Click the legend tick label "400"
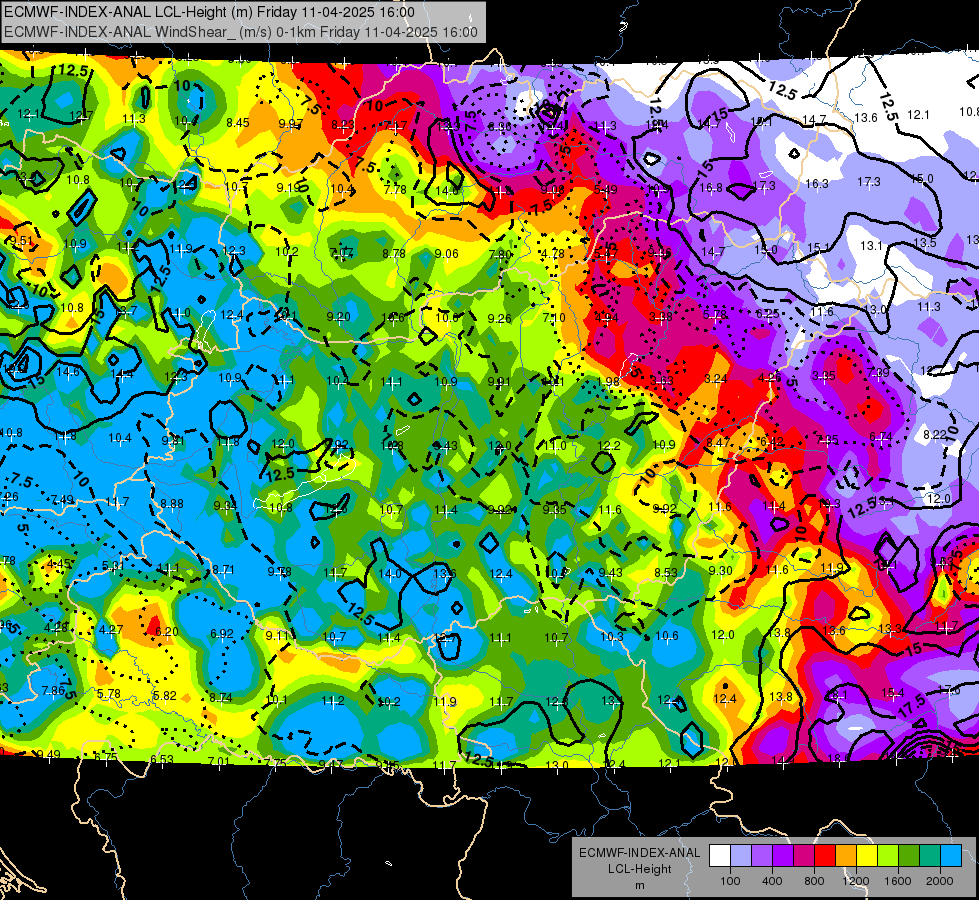Viewport: 979px width, 900px height. coord(772,881)
